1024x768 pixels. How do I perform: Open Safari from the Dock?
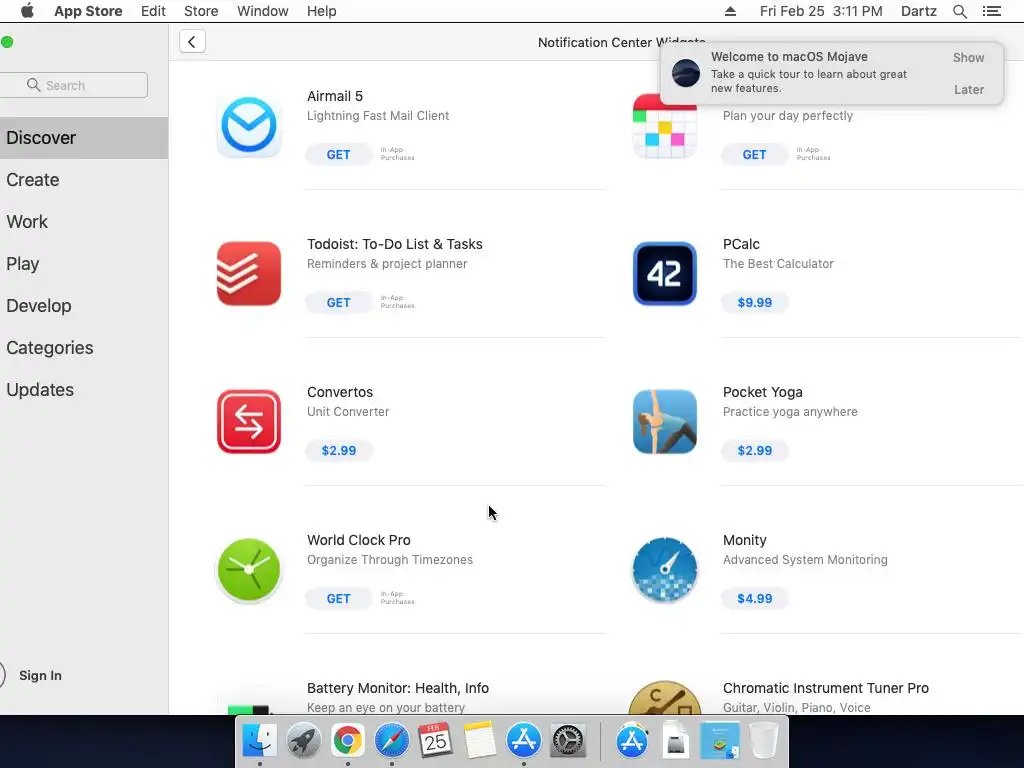click(x=391, y=741)
